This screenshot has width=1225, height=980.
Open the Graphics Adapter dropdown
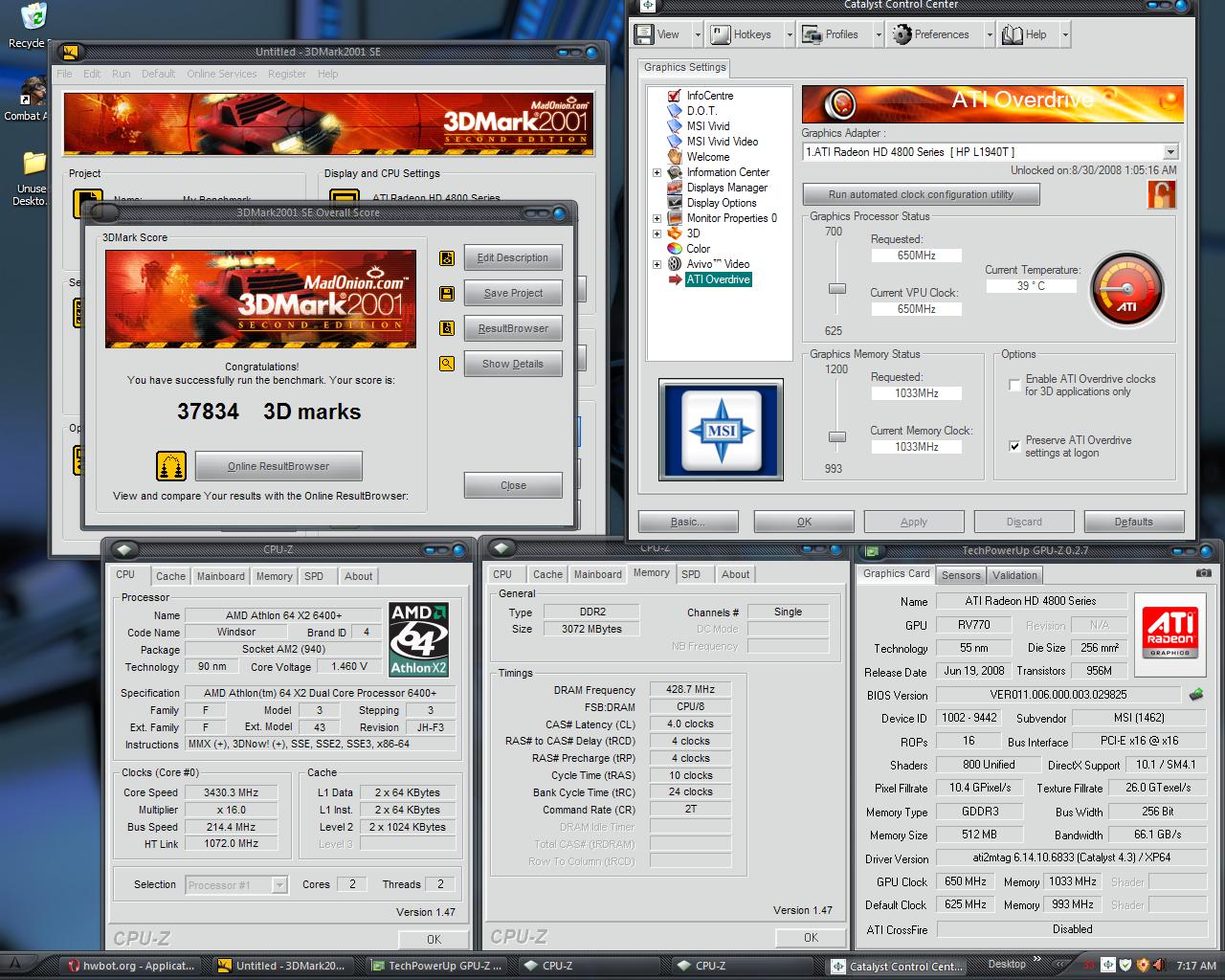point(1170,152)
